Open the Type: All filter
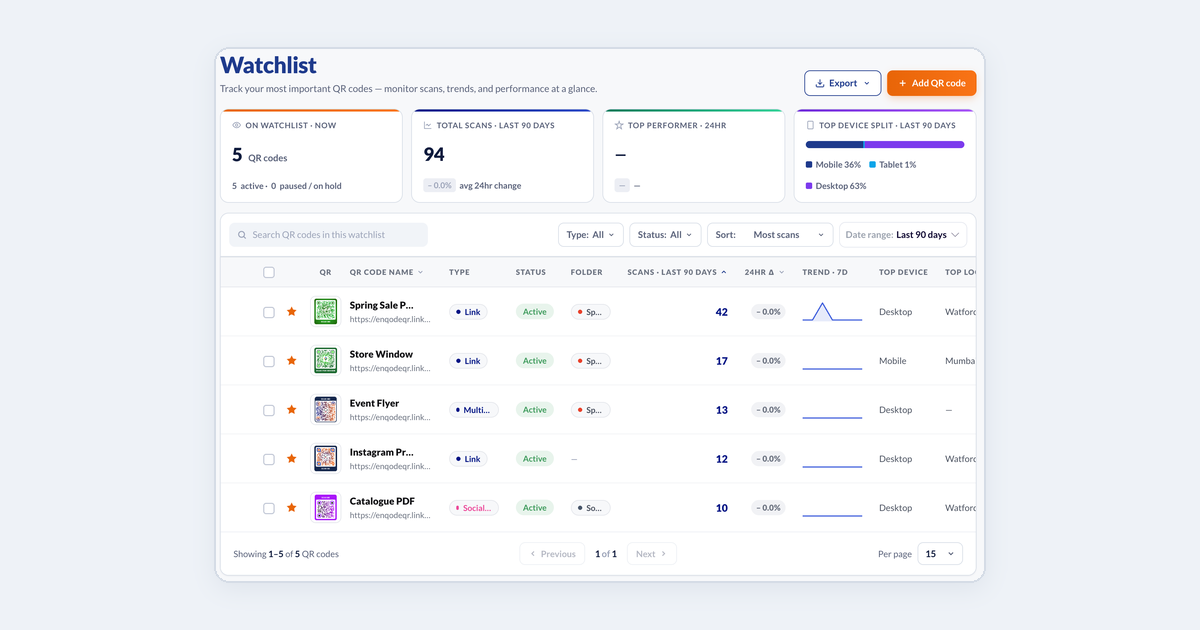Viewport: 1200px width, 630px height. [591, 235]
